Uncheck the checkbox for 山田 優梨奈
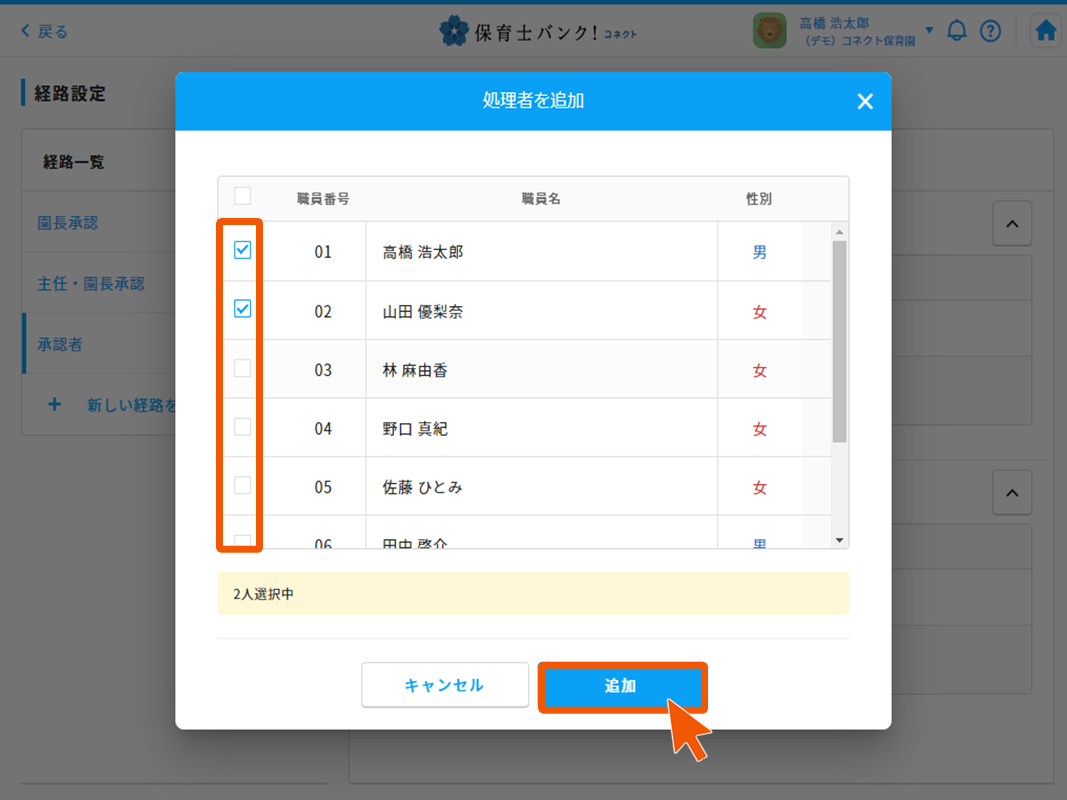 tap(242, 310)
